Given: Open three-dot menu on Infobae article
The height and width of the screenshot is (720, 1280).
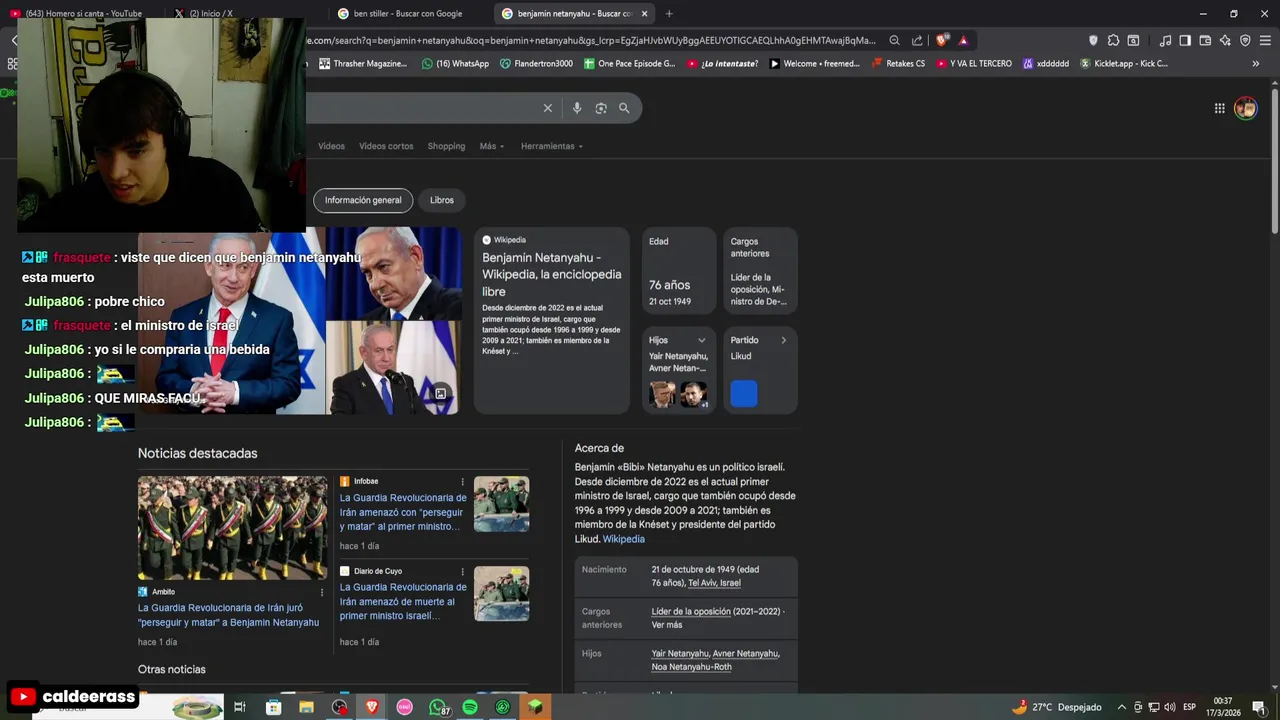Looking at the screenshot, I should coord(462,482).
